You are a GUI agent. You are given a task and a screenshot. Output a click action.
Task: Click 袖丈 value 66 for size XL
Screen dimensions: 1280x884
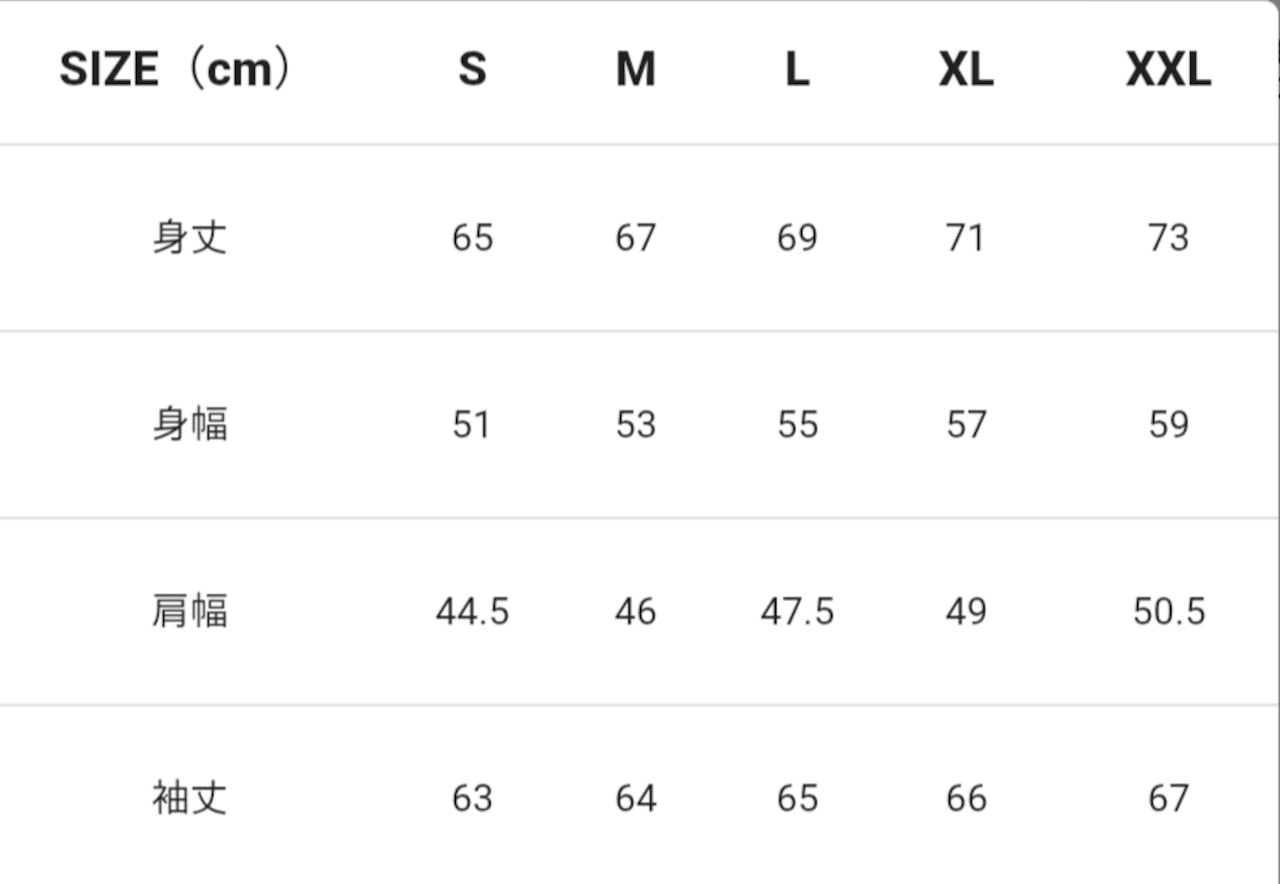[x=966, y=798]
